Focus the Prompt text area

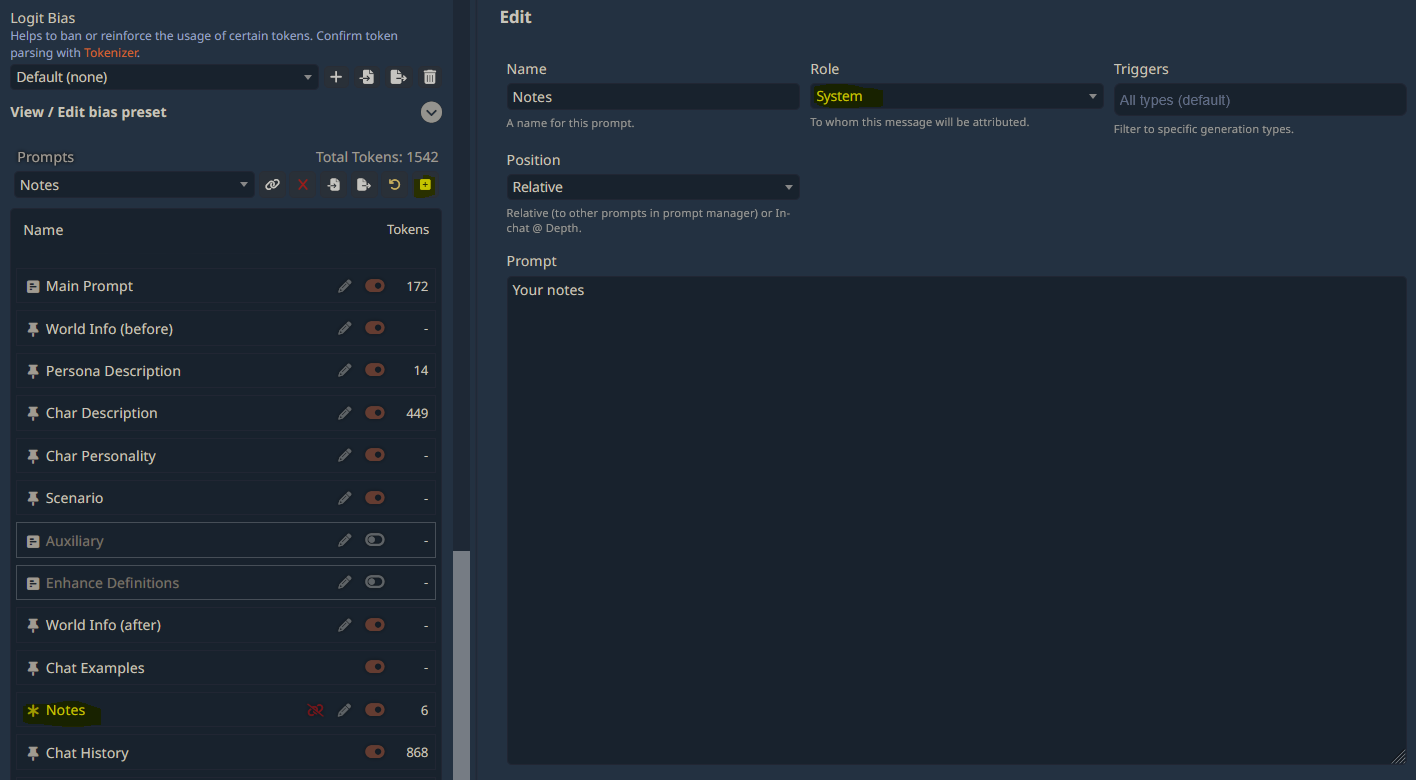click(956, 521)
